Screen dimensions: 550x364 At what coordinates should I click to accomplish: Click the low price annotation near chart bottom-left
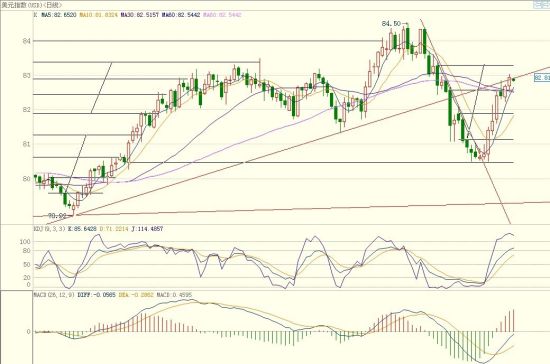click(57, 216)
